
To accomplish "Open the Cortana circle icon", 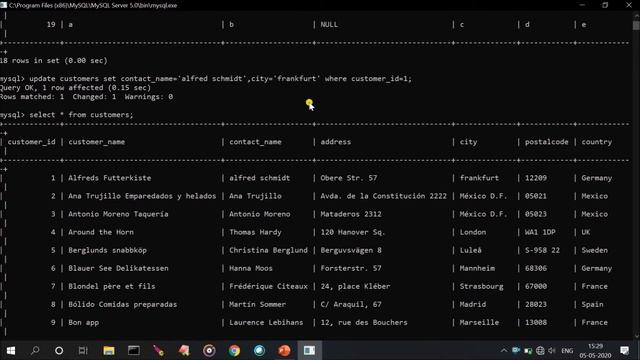I will click(x=59, y=351).
